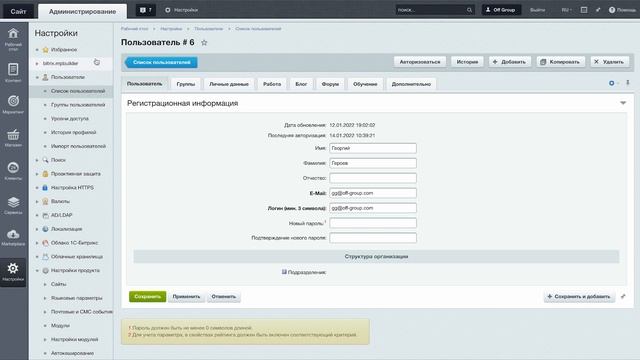
Task: Click the search magnifier icon
Action: [x=469, y=10]
